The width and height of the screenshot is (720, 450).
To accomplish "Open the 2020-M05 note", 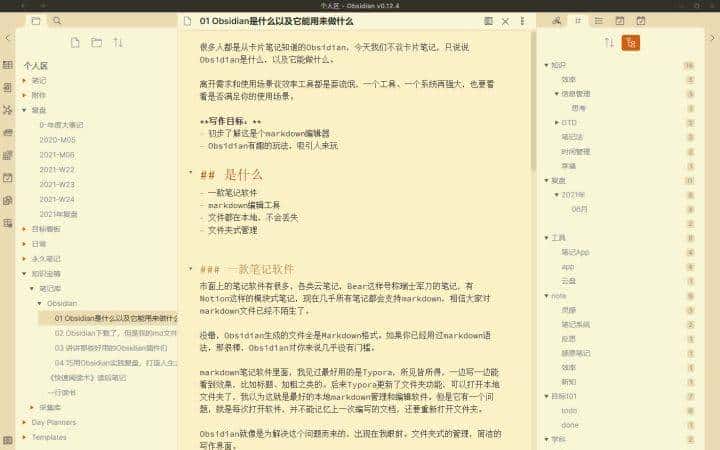I will click(x=57, y=140).
